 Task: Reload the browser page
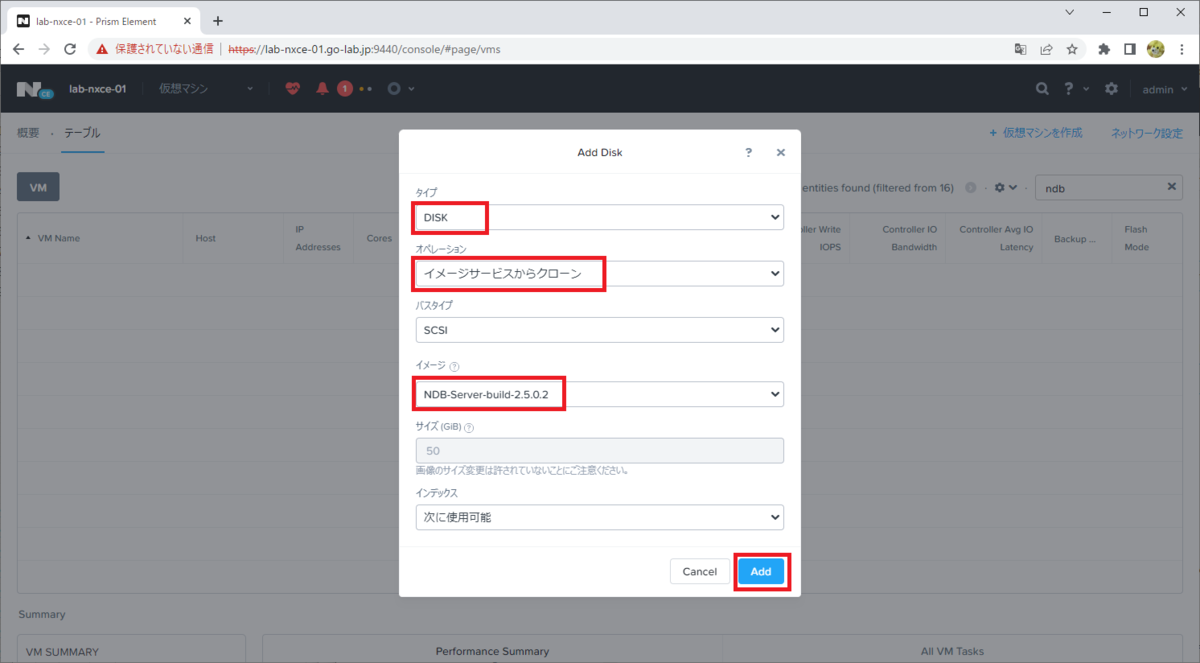pos(70,48)
